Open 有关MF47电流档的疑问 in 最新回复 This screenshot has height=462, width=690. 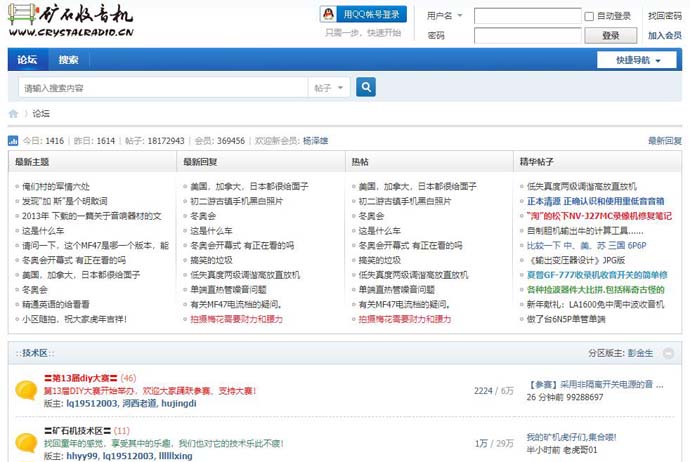[236, 304]
